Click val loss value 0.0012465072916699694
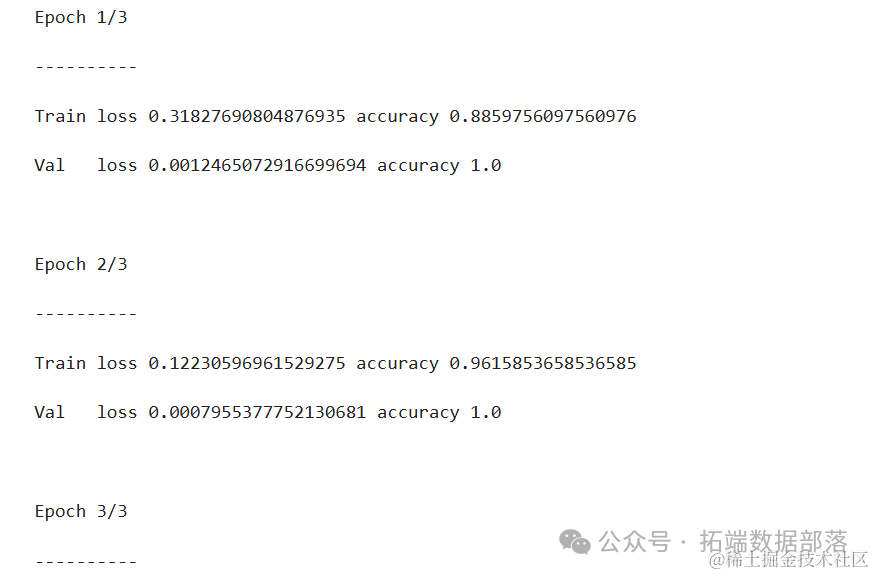This screenshot has width=875, height=576. [257, 165]
